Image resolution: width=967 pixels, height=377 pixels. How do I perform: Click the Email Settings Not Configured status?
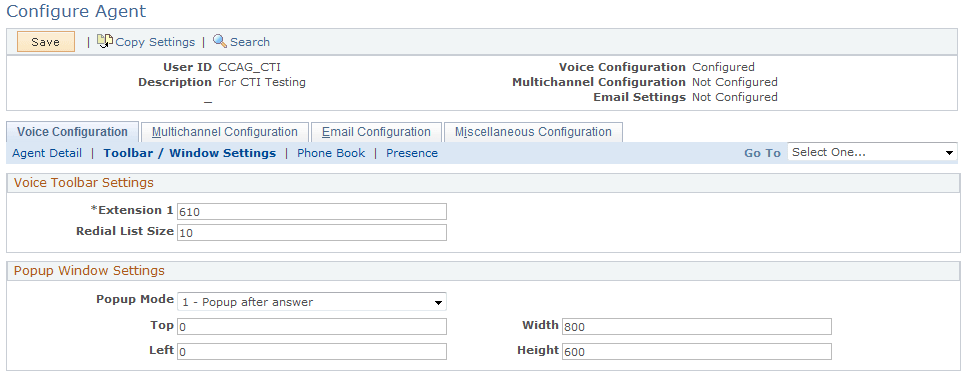click(735, 97)
